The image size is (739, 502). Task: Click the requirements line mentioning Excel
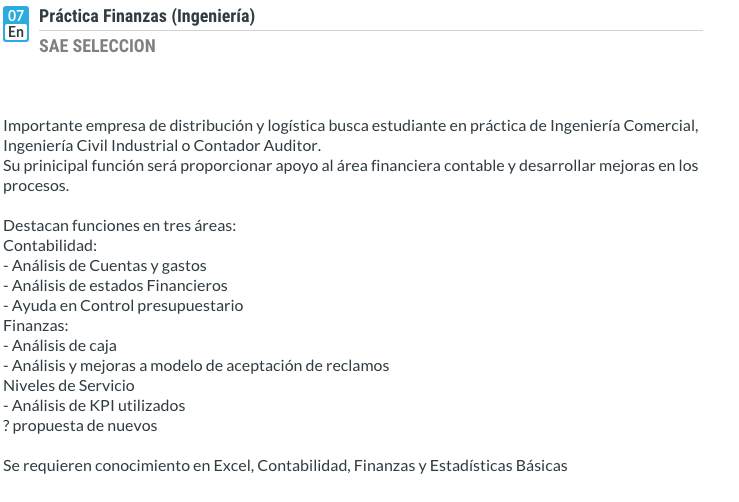(285, 466)
